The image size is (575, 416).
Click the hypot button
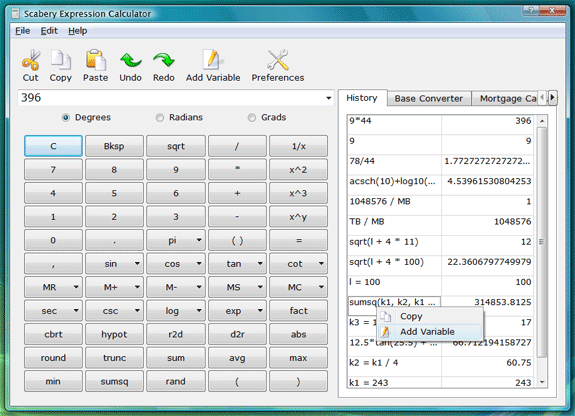(114, 334)
